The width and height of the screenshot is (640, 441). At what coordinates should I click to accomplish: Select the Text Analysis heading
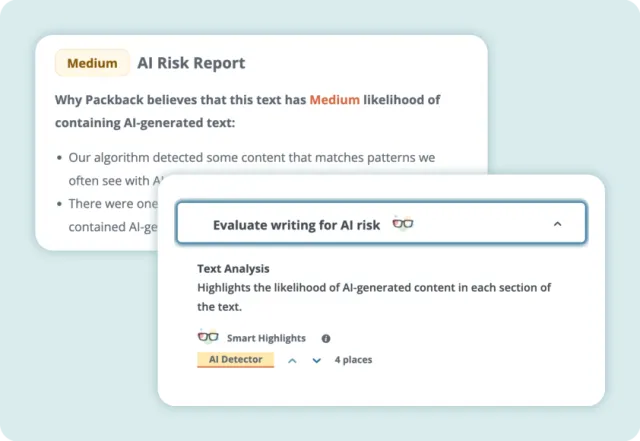233,268
